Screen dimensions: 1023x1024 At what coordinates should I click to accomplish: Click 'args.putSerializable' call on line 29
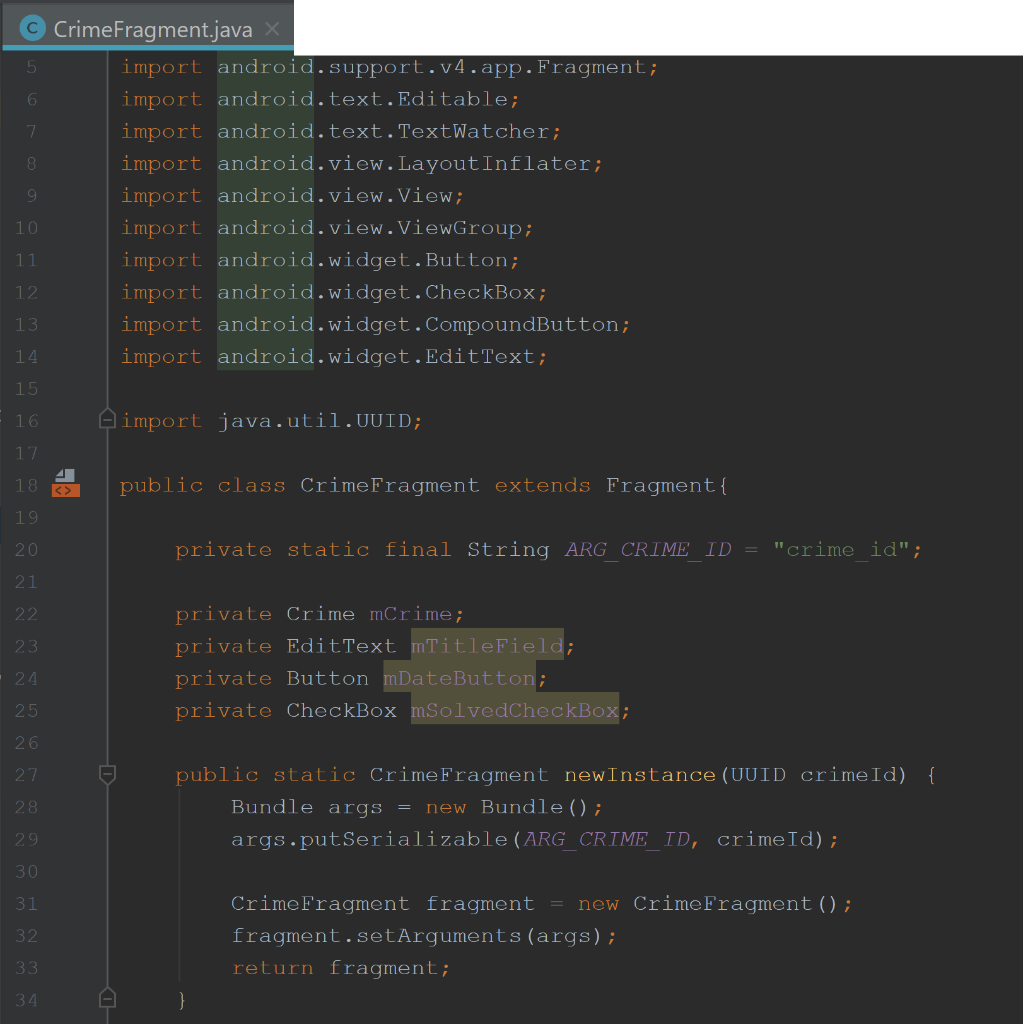(x=369, y=839)
